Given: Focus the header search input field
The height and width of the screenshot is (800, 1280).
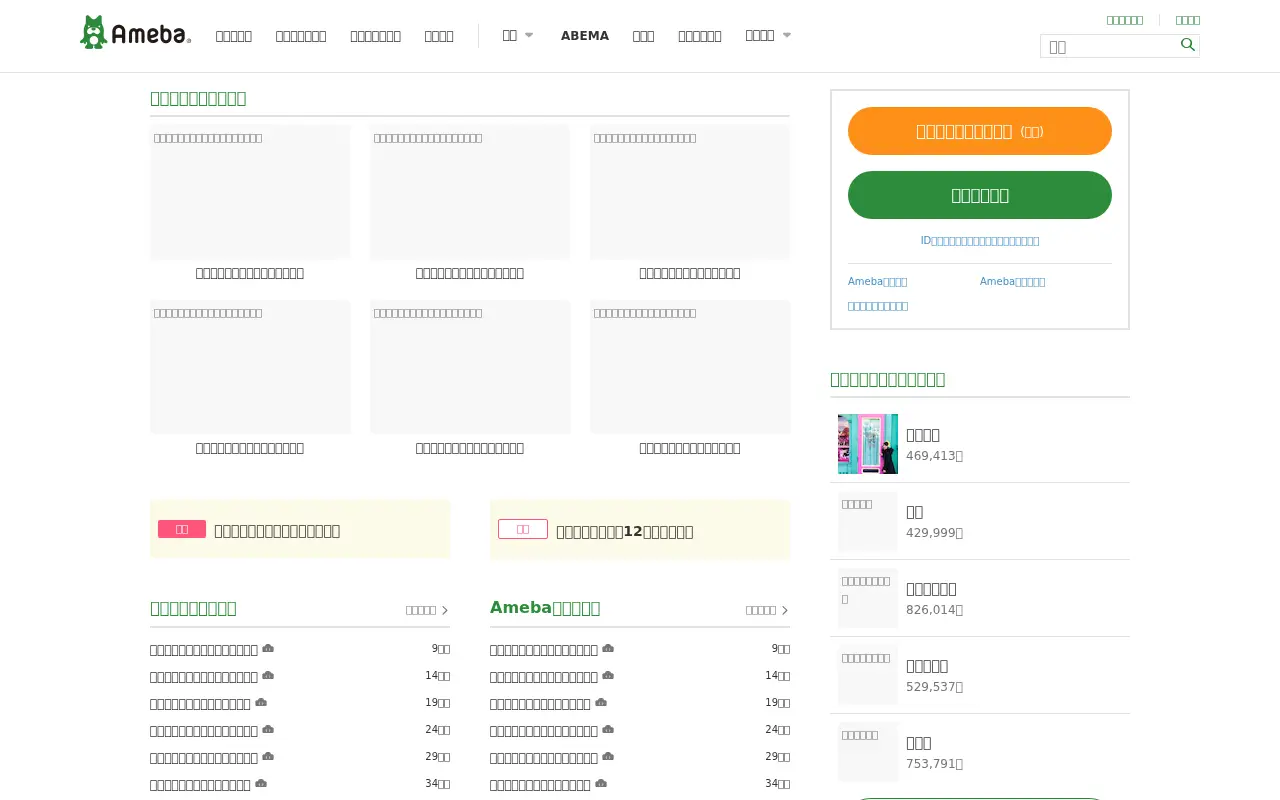Looking at the screenshot, I should coord(1109,46).
